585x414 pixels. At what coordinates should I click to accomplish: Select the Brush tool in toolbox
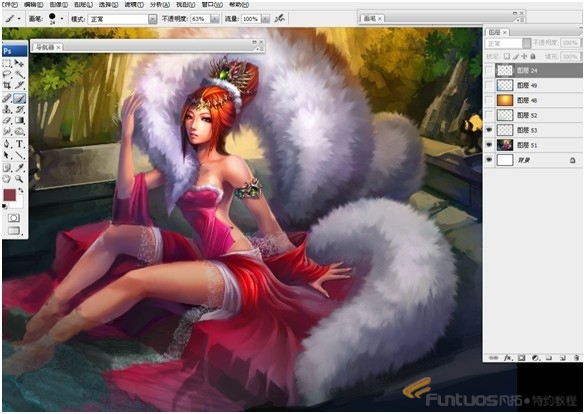[19, 98]
